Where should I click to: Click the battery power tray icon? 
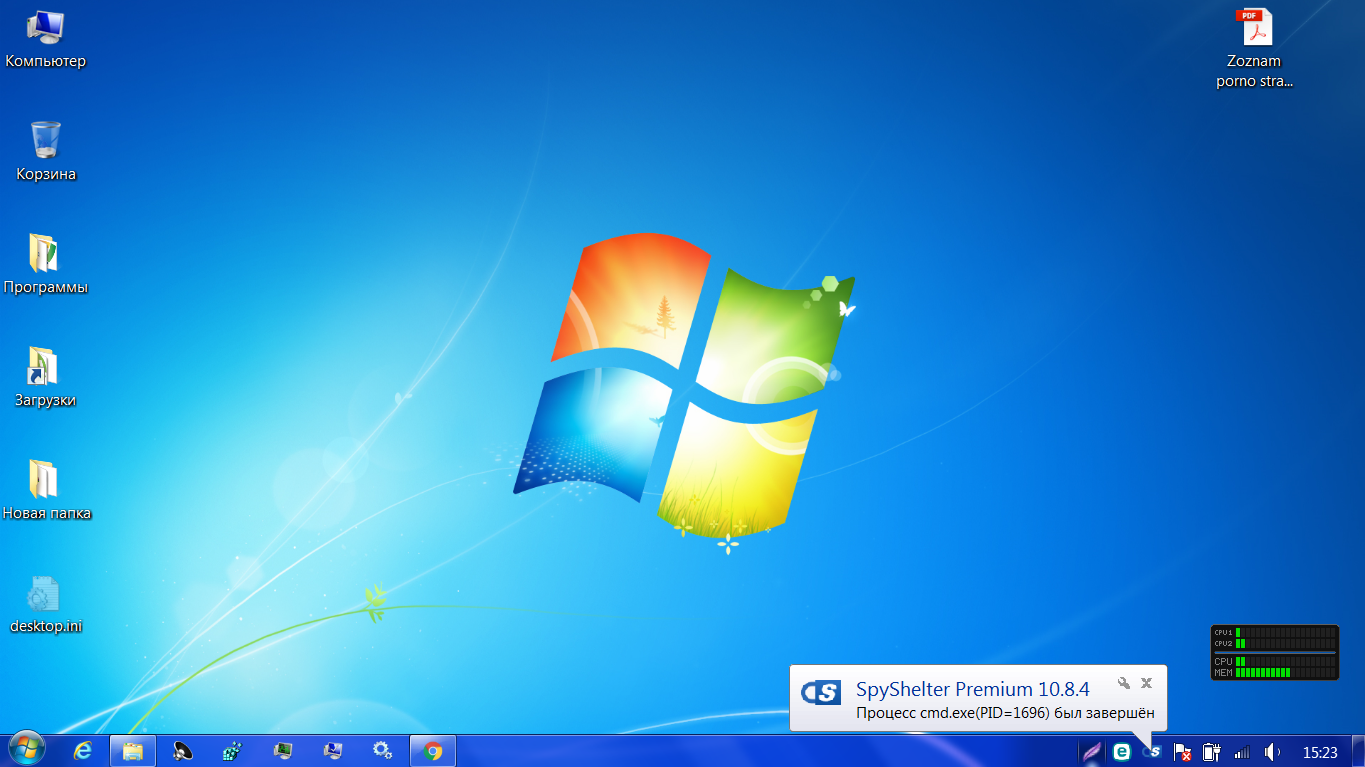tap(1212, 751)
